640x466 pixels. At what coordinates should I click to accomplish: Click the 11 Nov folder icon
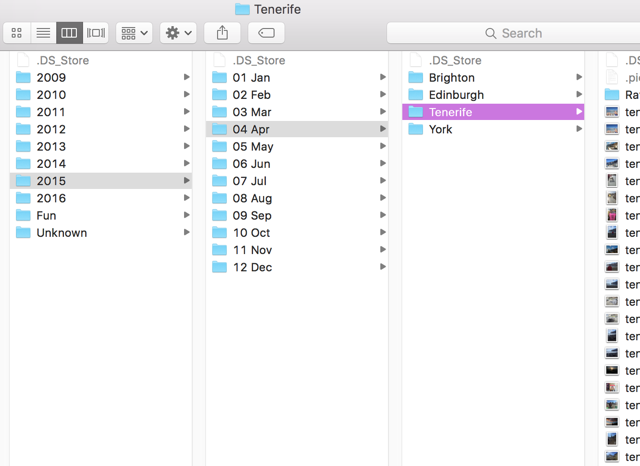220,250
